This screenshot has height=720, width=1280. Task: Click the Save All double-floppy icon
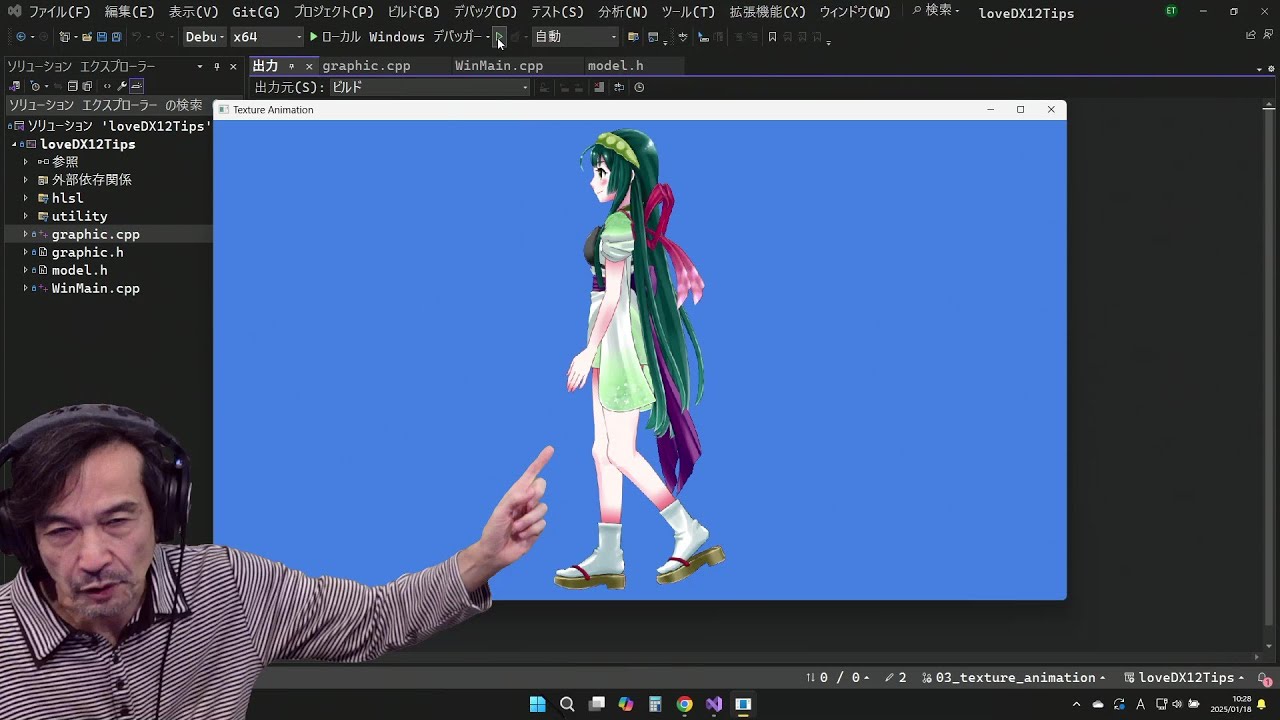click(x=116, y=37)
